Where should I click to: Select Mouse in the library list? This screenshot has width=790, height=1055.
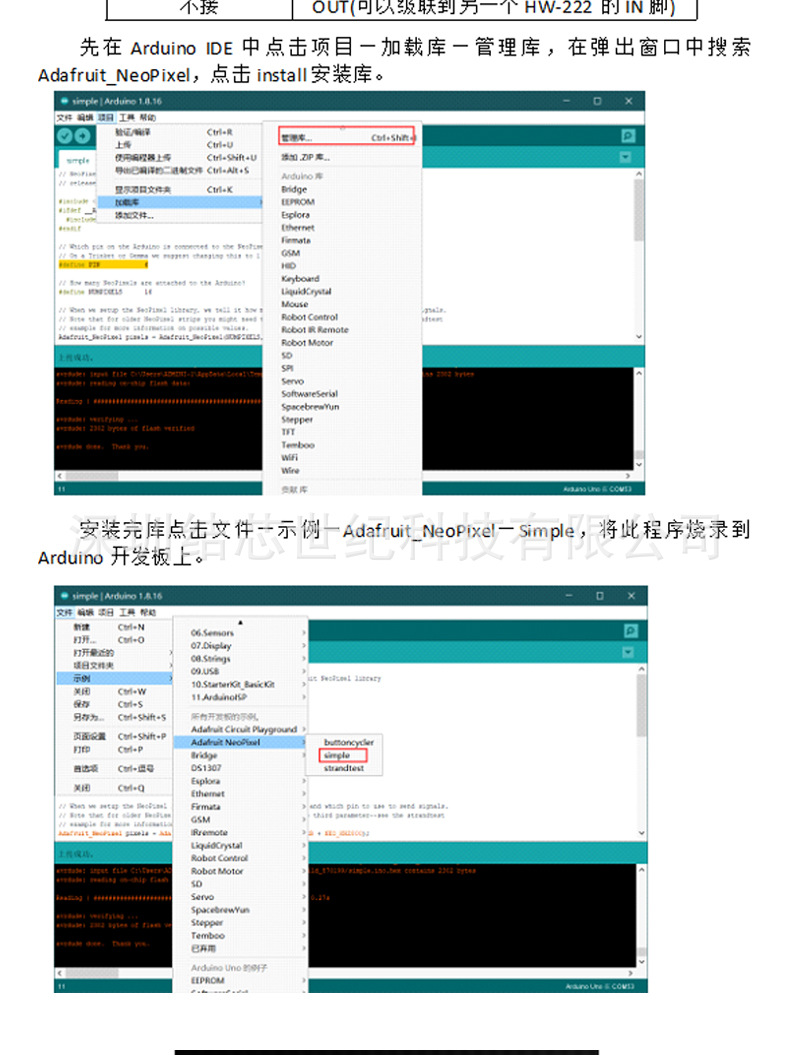tap(294, 304)
